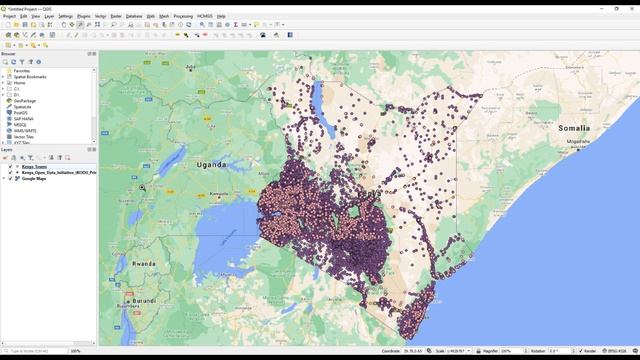The width and height of the screenshot is (640, 360).
Task: Click the plugin icon at the digitizing toolbar's right end
Action: [x=290, y=35]
